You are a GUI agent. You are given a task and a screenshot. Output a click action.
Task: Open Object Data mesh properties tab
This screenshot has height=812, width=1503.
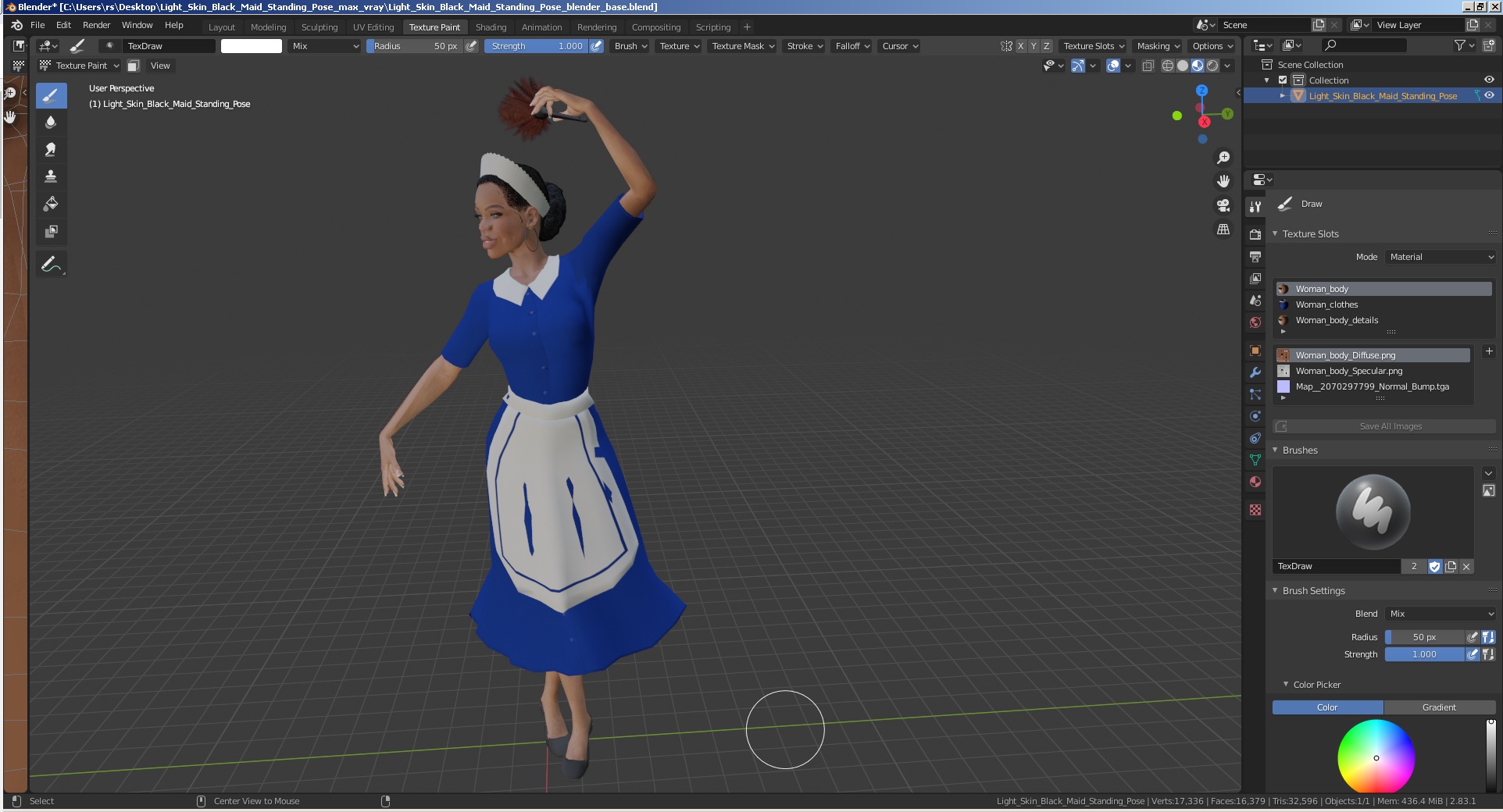tap(1255, 460)
